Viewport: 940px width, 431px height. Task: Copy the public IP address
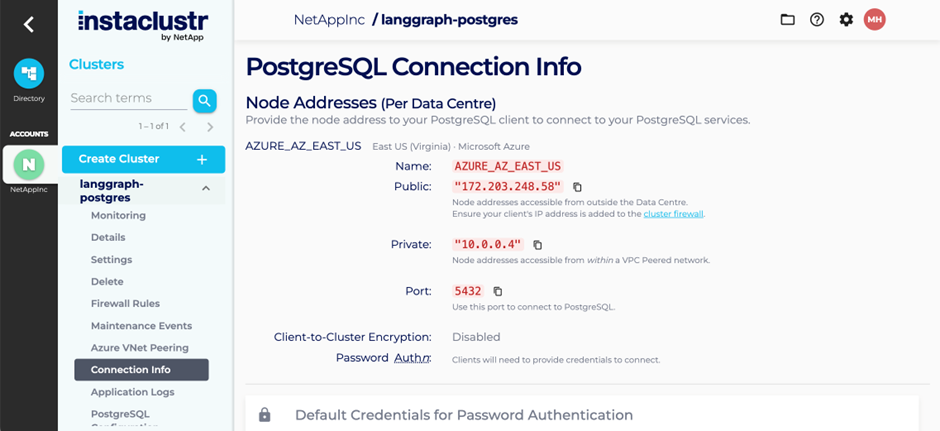[x=577, y=187]
